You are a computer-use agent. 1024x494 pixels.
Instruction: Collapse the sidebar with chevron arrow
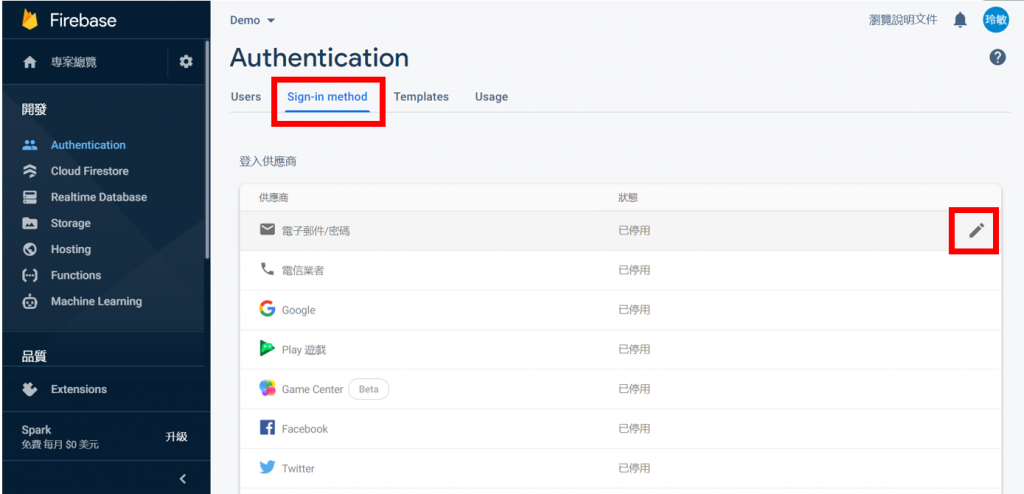184,479
